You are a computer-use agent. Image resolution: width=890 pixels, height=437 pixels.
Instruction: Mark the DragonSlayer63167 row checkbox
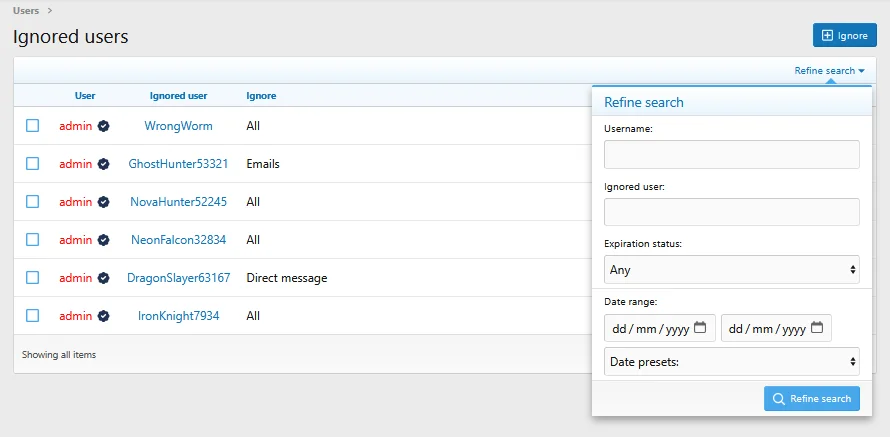click(x=32, y=278)
